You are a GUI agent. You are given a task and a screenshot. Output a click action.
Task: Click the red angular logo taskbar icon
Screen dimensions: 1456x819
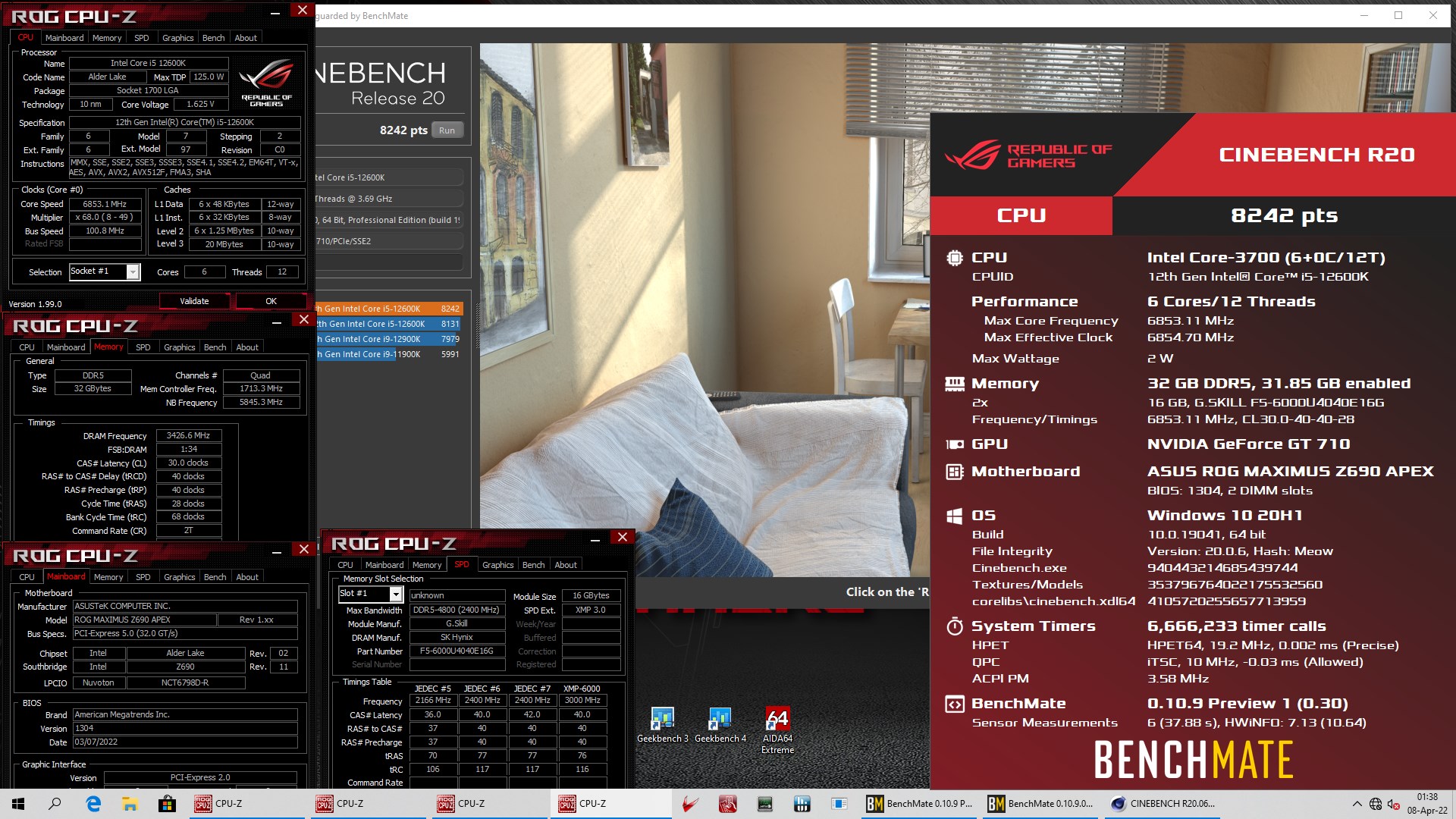click(x=690, y=804)
